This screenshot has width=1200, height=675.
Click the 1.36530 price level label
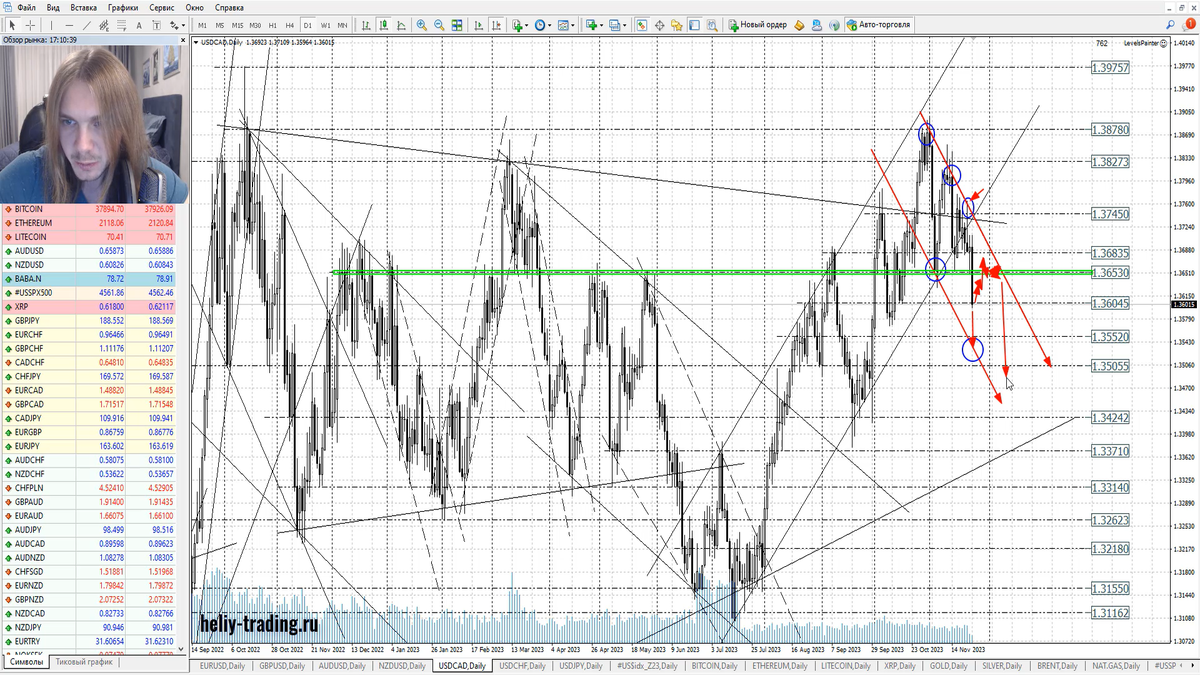click(1111, 273)
